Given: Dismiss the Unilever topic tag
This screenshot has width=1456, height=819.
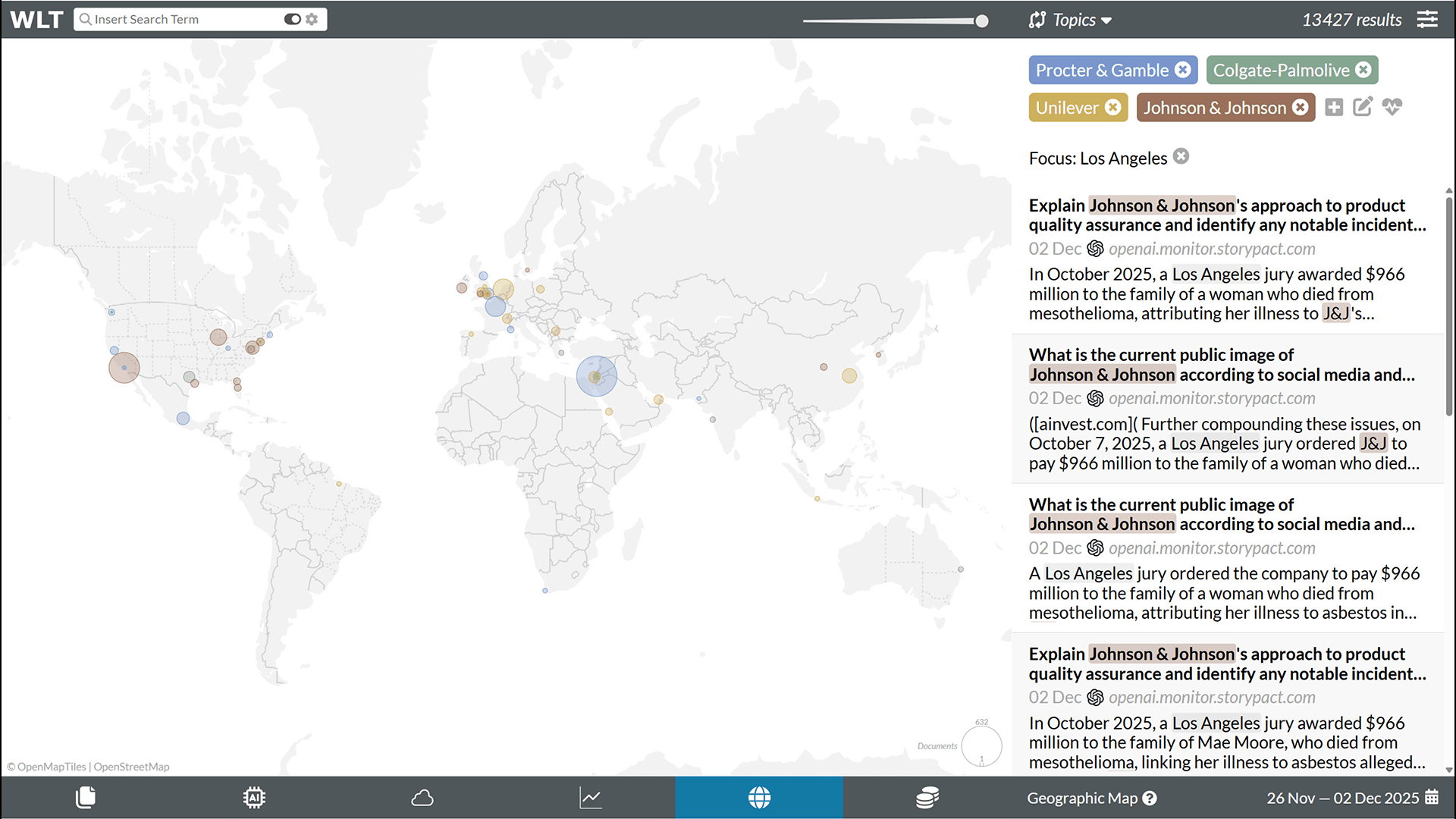Looking at the screenshot, I should [1113, 107].
